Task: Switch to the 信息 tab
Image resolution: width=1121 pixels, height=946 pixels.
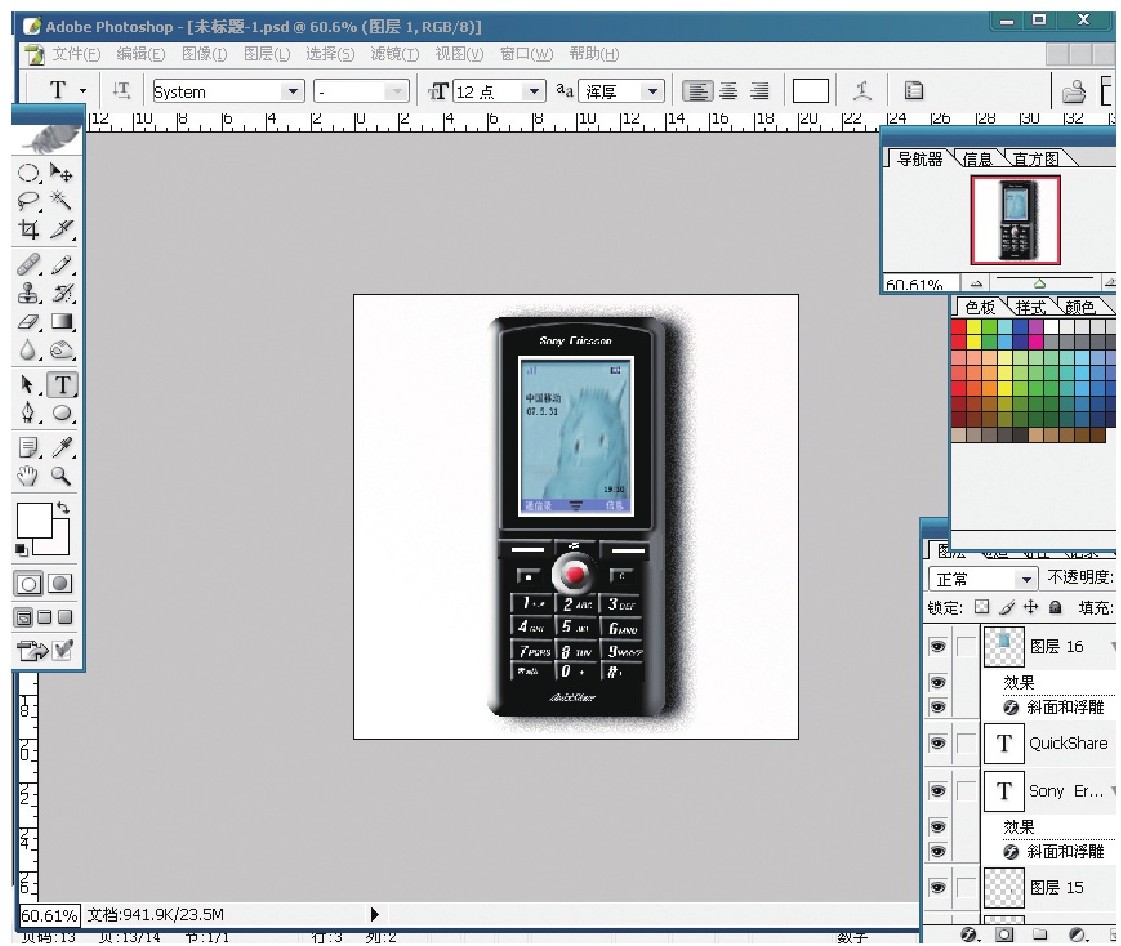Action: [x=977, y=159]
